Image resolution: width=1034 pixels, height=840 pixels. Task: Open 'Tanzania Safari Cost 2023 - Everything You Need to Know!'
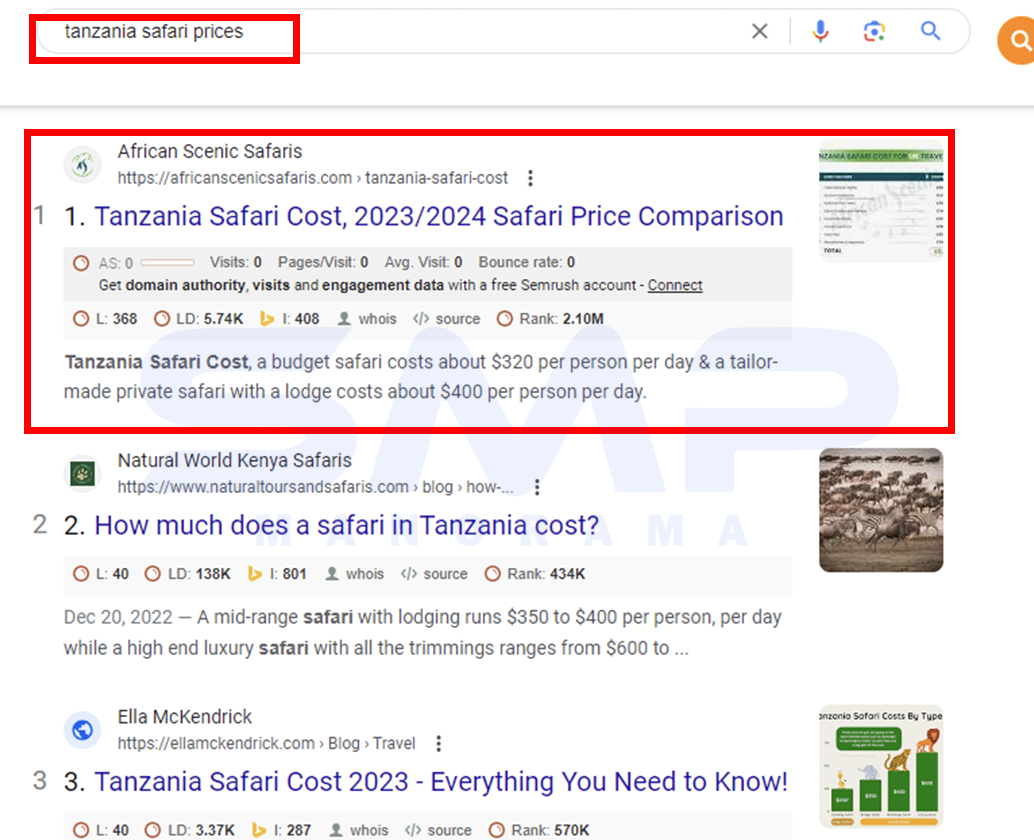[441, 782]
